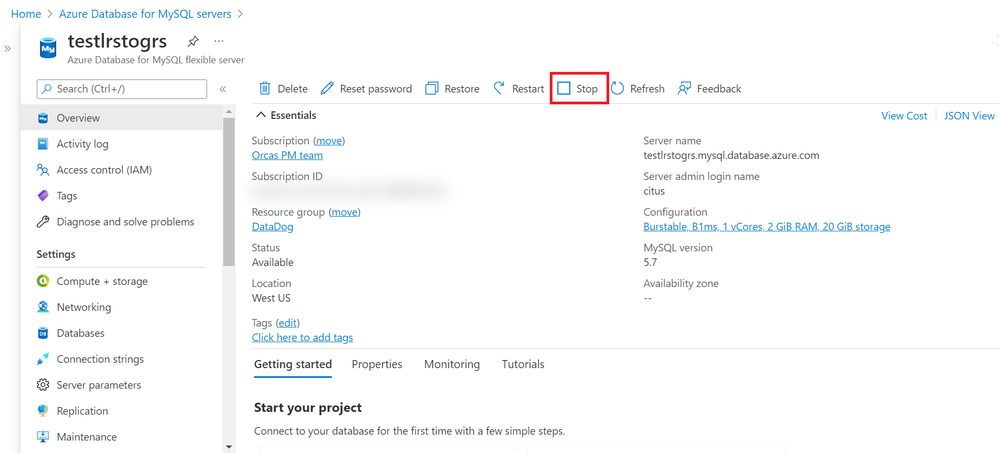Click the Activity log icon

[43, 144]
